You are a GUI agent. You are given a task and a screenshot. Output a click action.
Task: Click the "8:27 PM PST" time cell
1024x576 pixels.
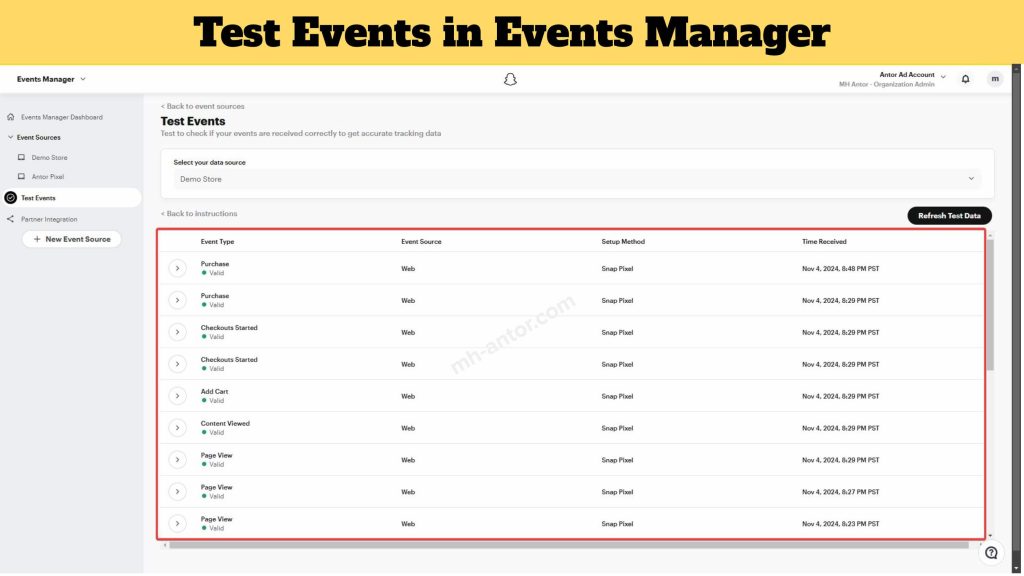(x=840, y=492)
